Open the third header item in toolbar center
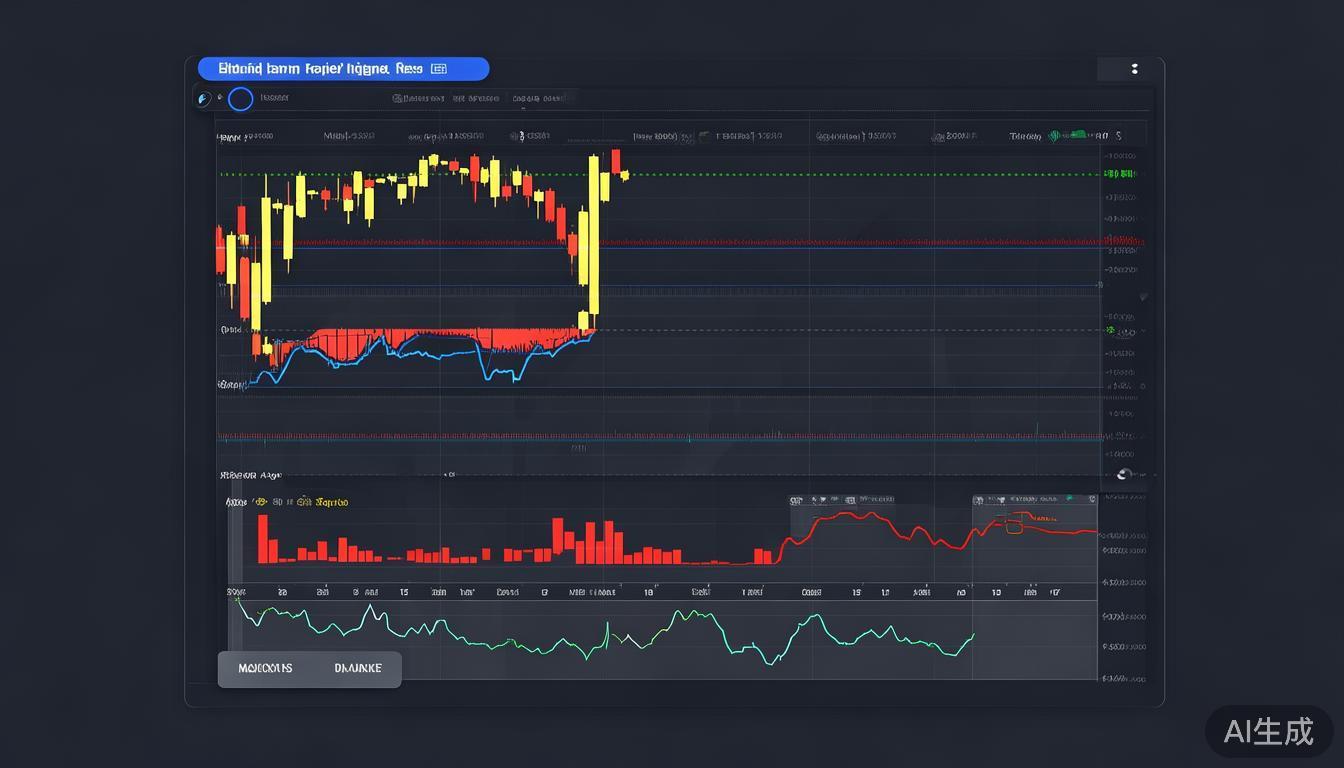 coord(540,98)
